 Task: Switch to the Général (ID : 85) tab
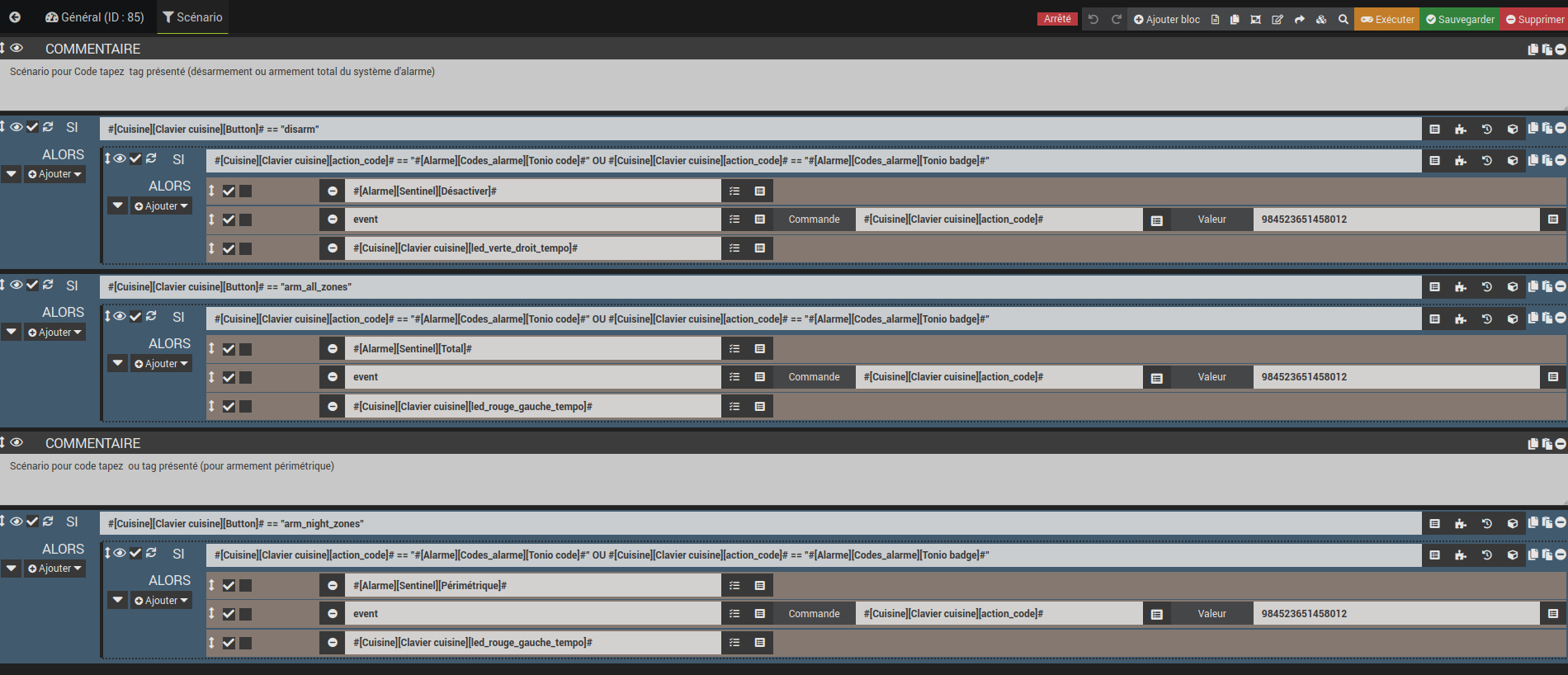(x=94, y=17)
